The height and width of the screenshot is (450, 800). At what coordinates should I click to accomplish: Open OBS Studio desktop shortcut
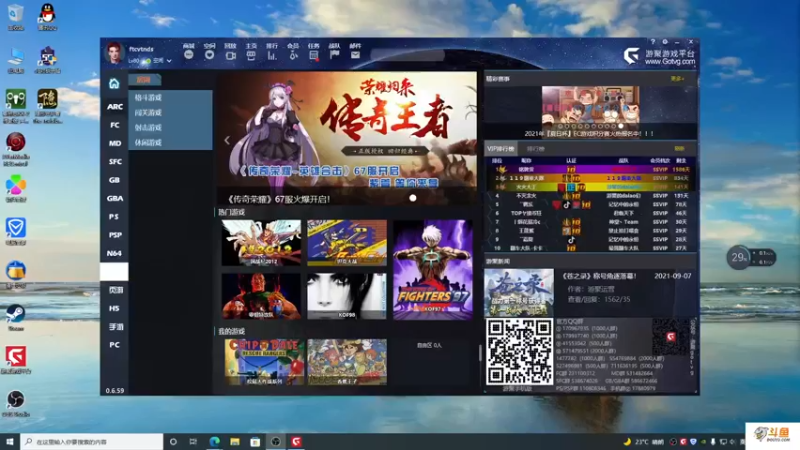16,403
